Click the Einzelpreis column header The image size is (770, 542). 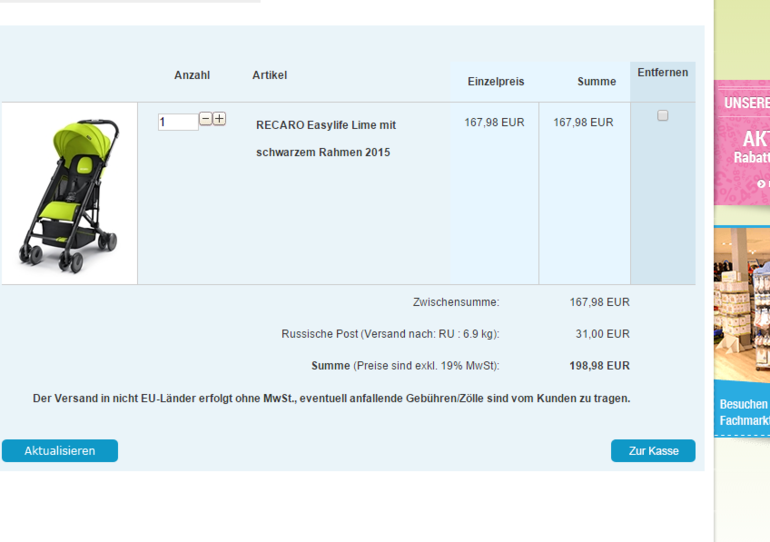pyautogui.click(x=495, y=81)
